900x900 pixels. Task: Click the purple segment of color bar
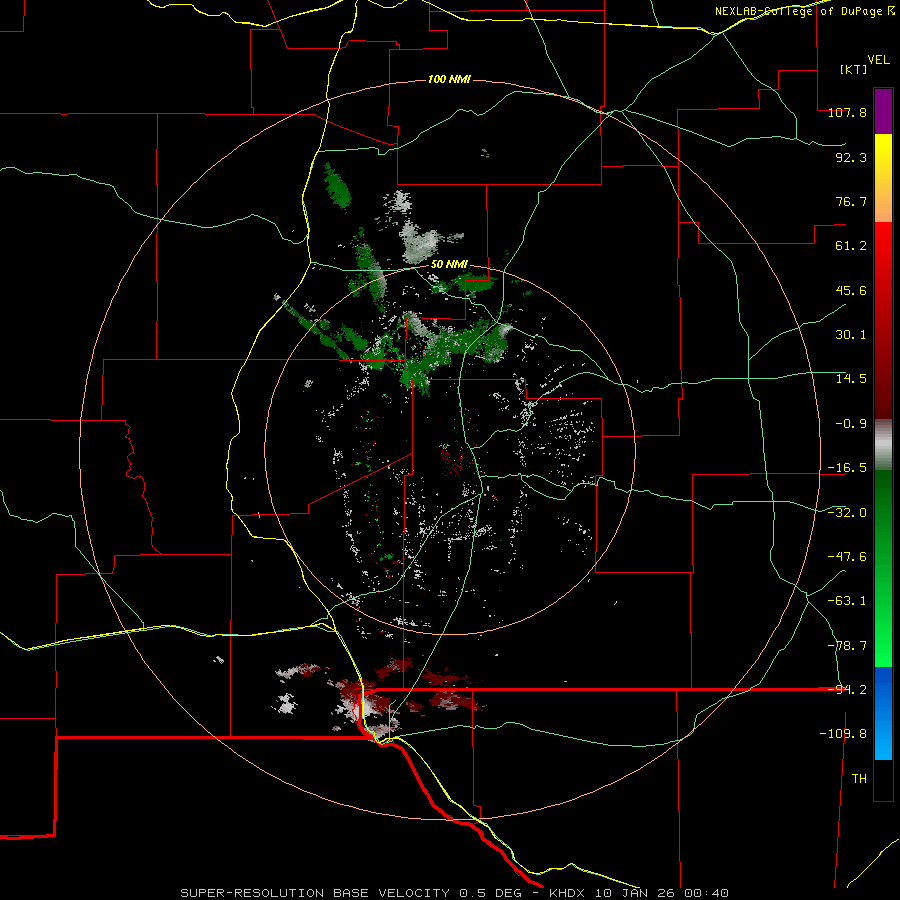(x=883, y=111)
